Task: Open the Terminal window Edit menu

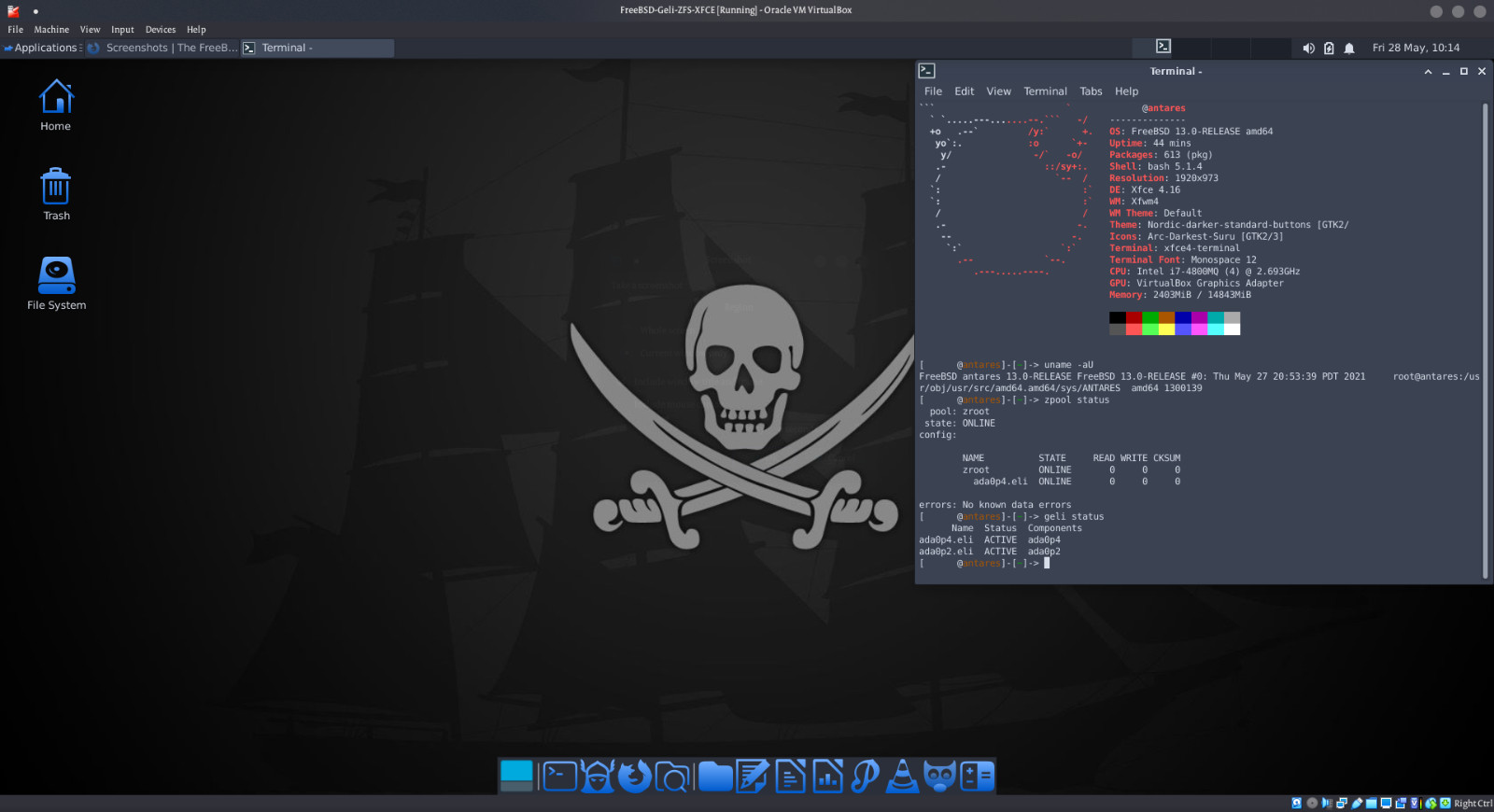Action: 965,91
